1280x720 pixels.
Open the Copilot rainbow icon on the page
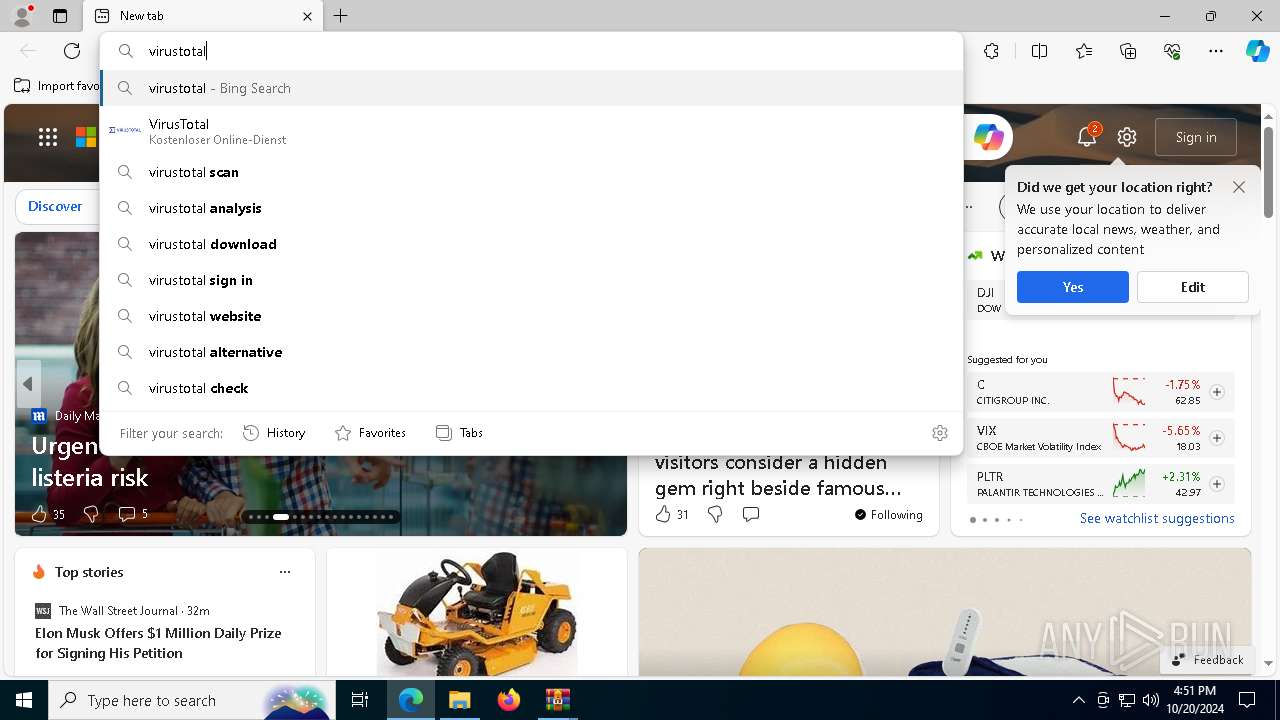point(988,137)
